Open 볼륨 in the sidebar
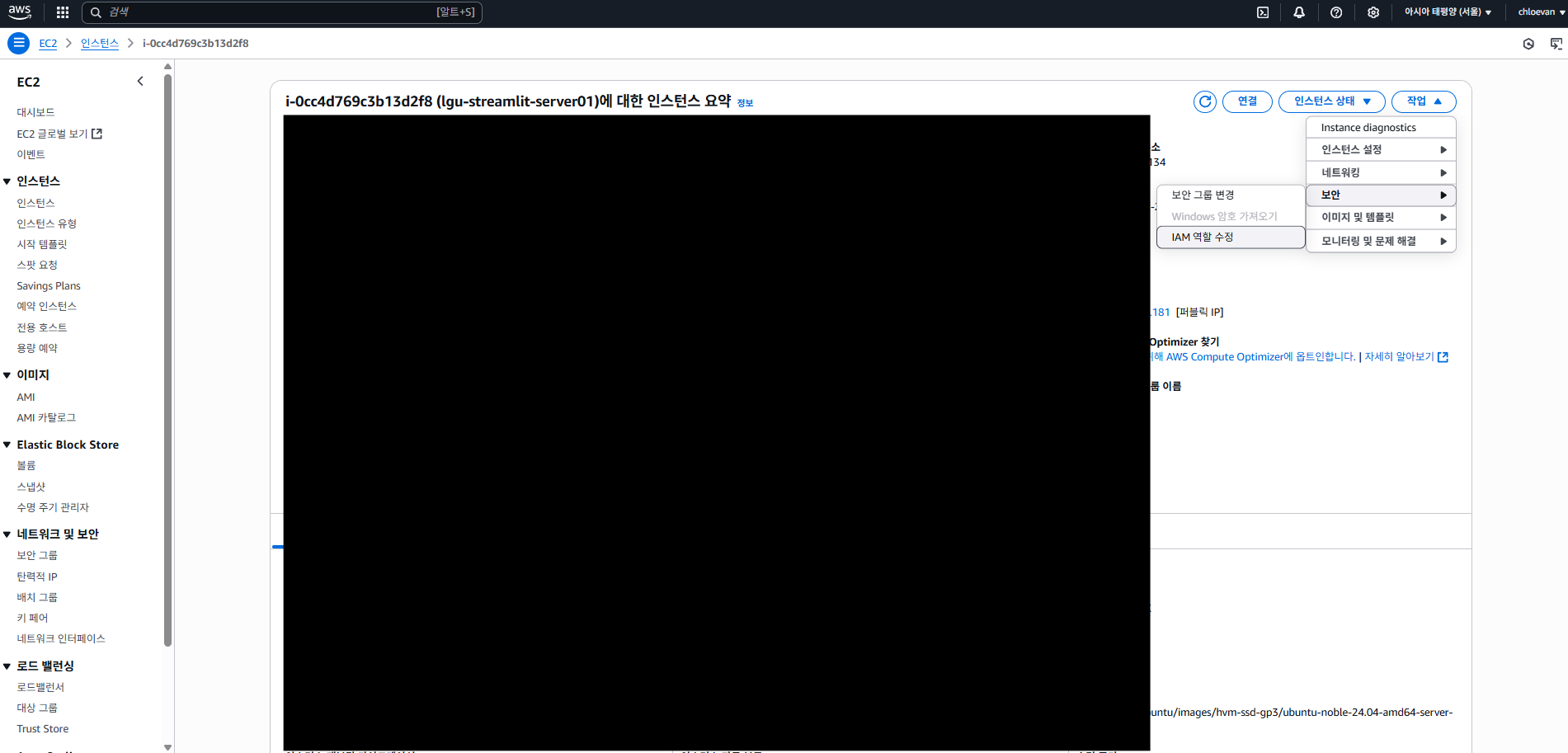The width and height of the screenshot is (1568, 753). click(x=26, y=465)
